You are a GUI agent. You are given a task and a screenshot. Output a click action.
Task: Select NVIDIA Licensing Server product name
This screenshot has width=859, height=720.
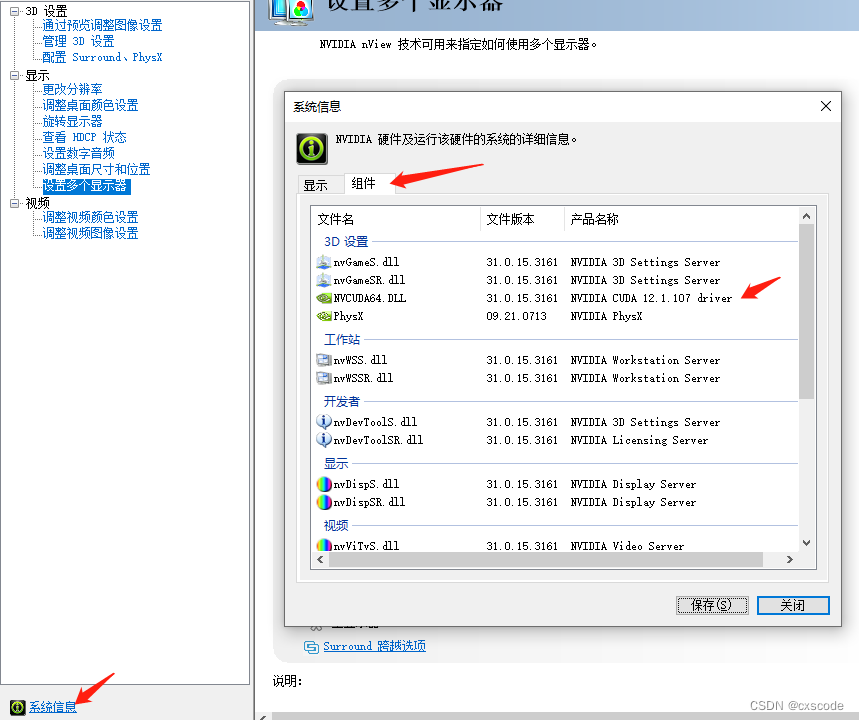point(639,440)
